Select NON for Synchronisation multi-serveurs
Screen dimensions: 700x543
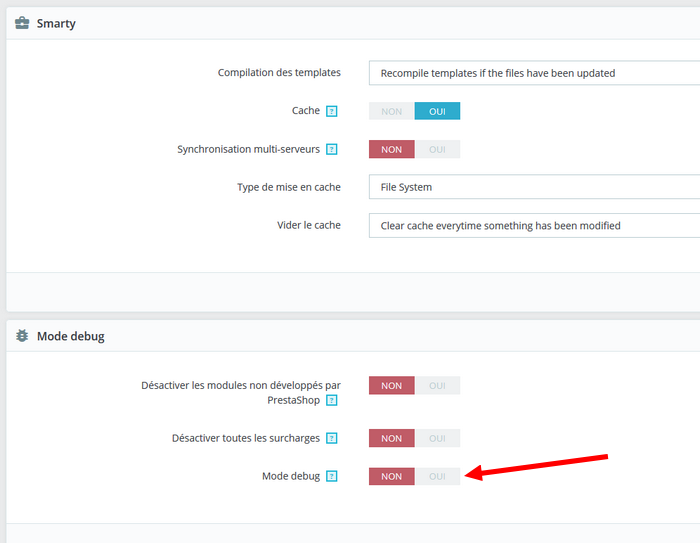[x=392, y=149]
